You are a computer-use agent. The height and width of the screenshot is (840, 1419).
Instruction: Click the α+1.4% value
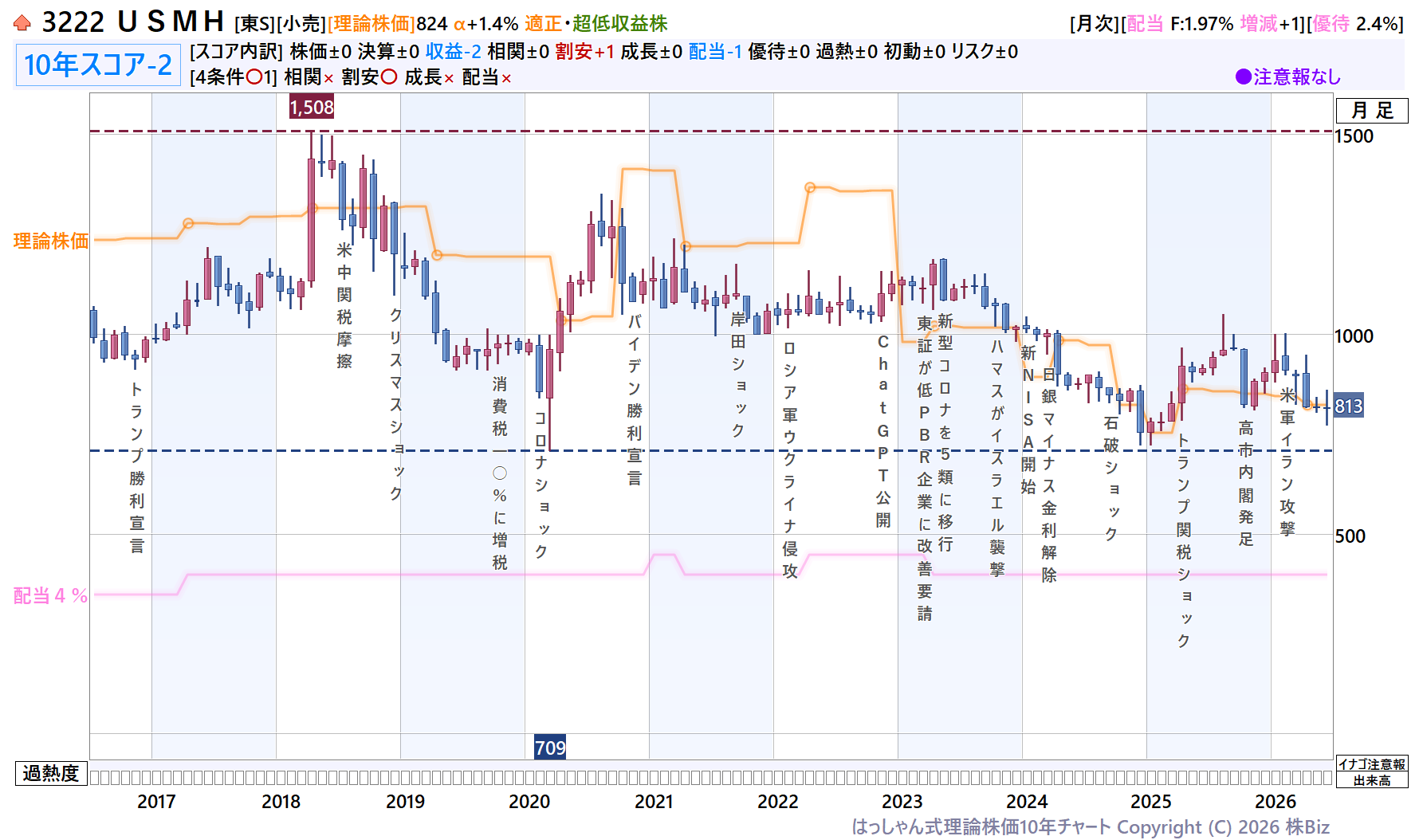[485, 24]
